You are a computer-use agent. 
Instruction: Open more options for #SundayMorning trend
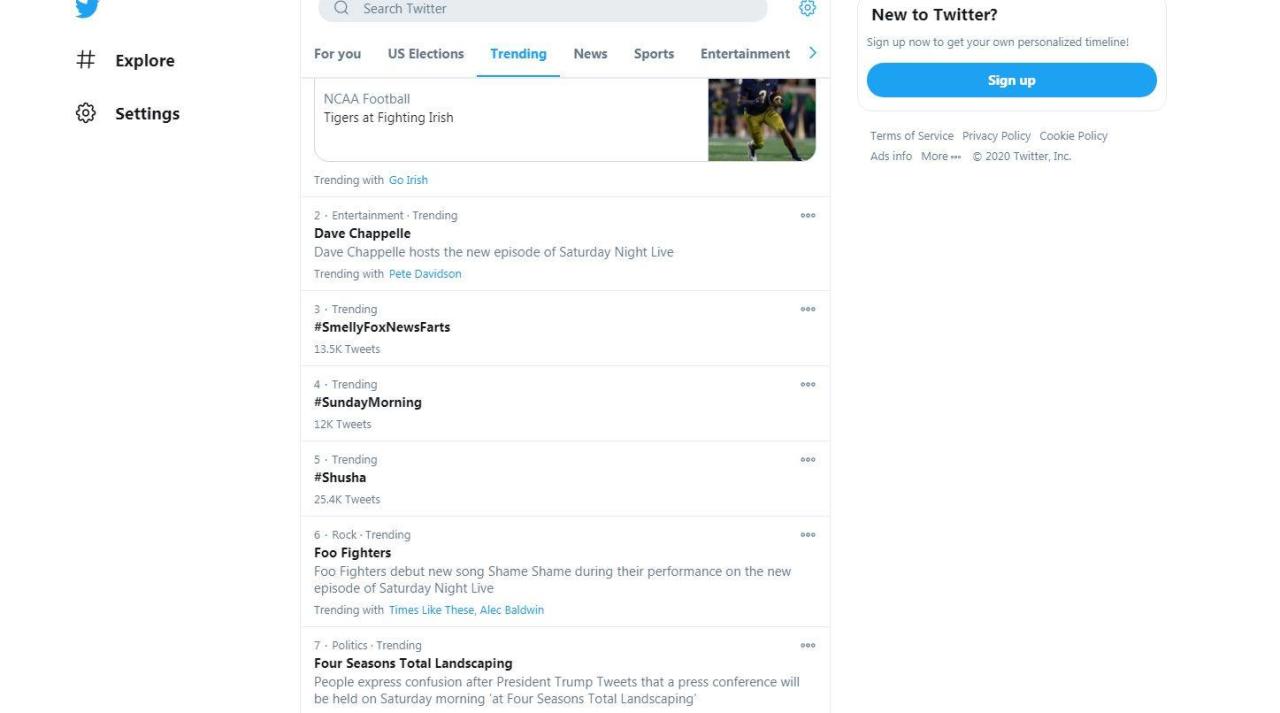click(x=808, y=384)
